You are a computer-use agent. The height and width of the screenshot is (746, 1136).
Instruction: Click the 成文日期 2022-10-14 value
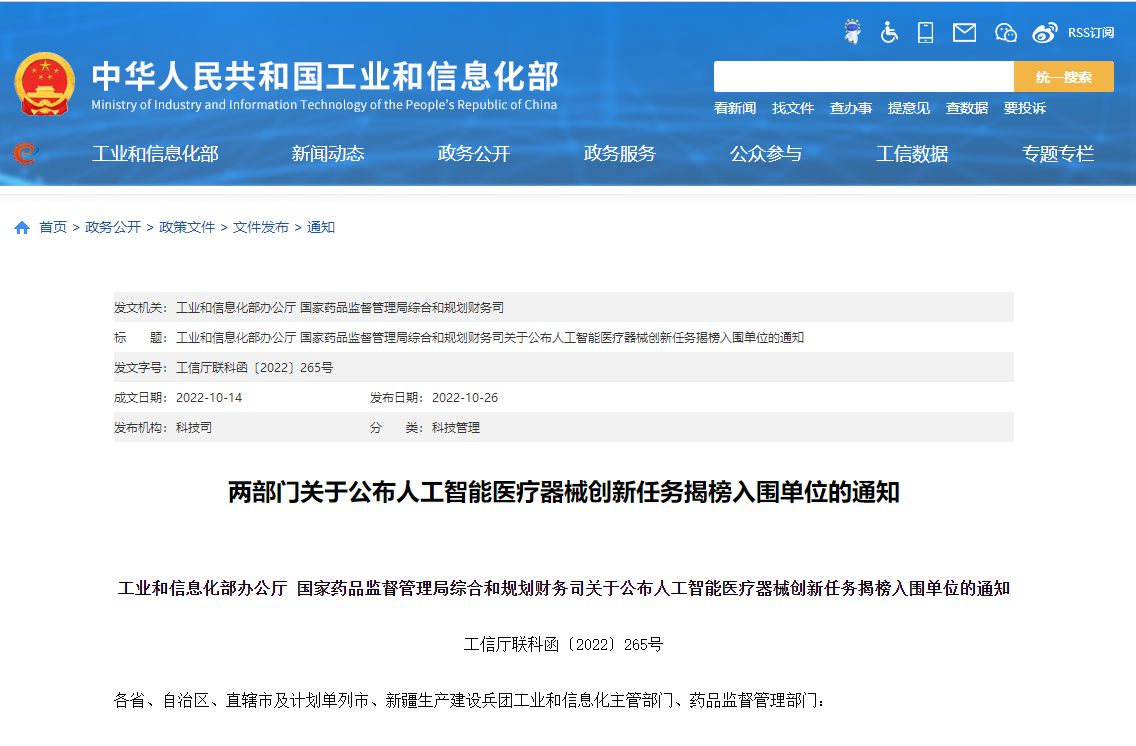point(209,398)
